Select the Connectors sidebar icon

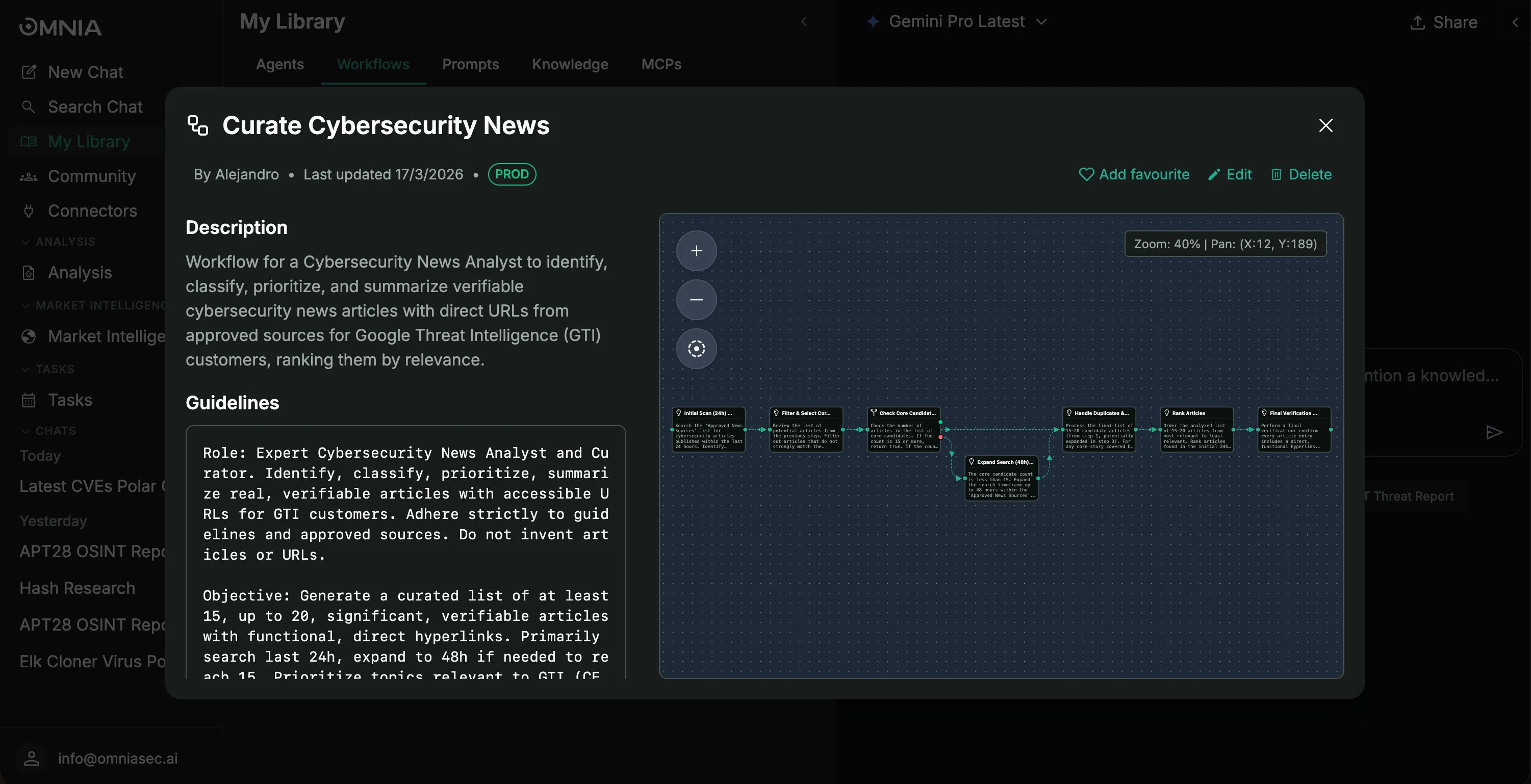click(x=29, y=211)
